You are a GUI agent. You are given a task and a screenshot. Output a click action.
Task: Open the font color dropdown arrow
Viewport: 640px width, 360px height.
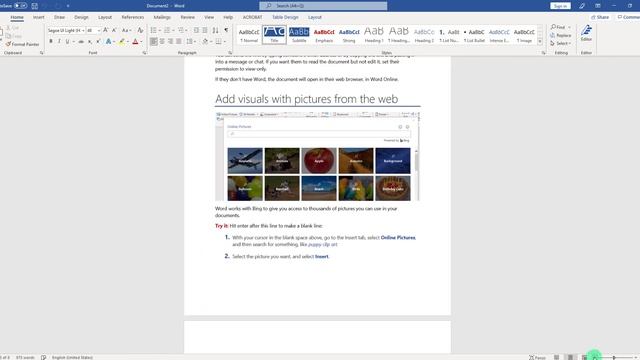(x=141, y=41)
